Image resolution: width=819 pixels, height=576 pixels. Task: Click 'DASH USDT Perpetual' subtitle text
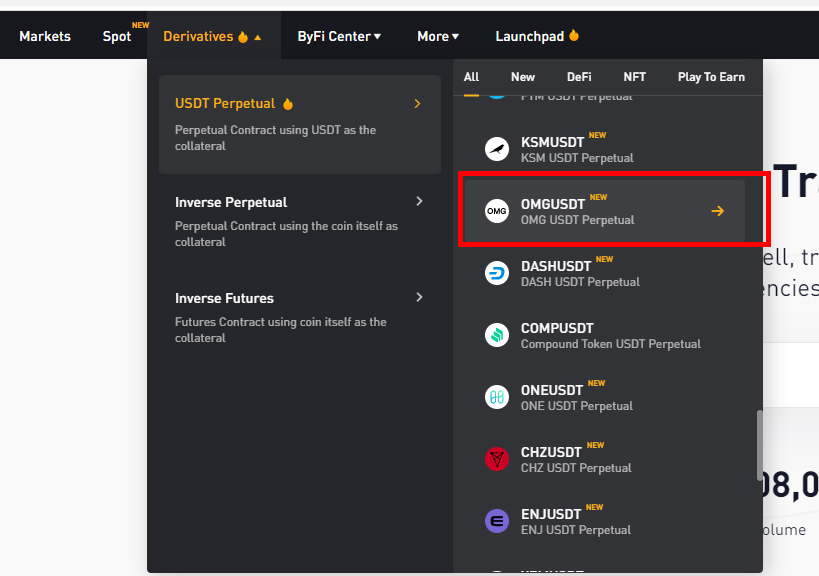pyautogui.click(x=580, y=282)
